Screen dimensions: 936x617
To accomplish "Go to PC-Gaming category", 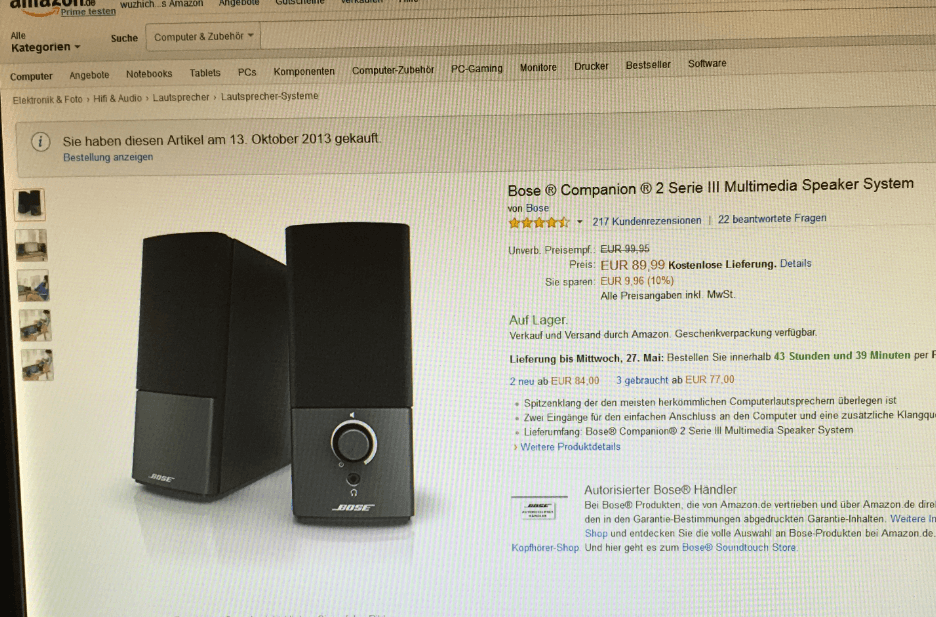I will click(476, 69).
